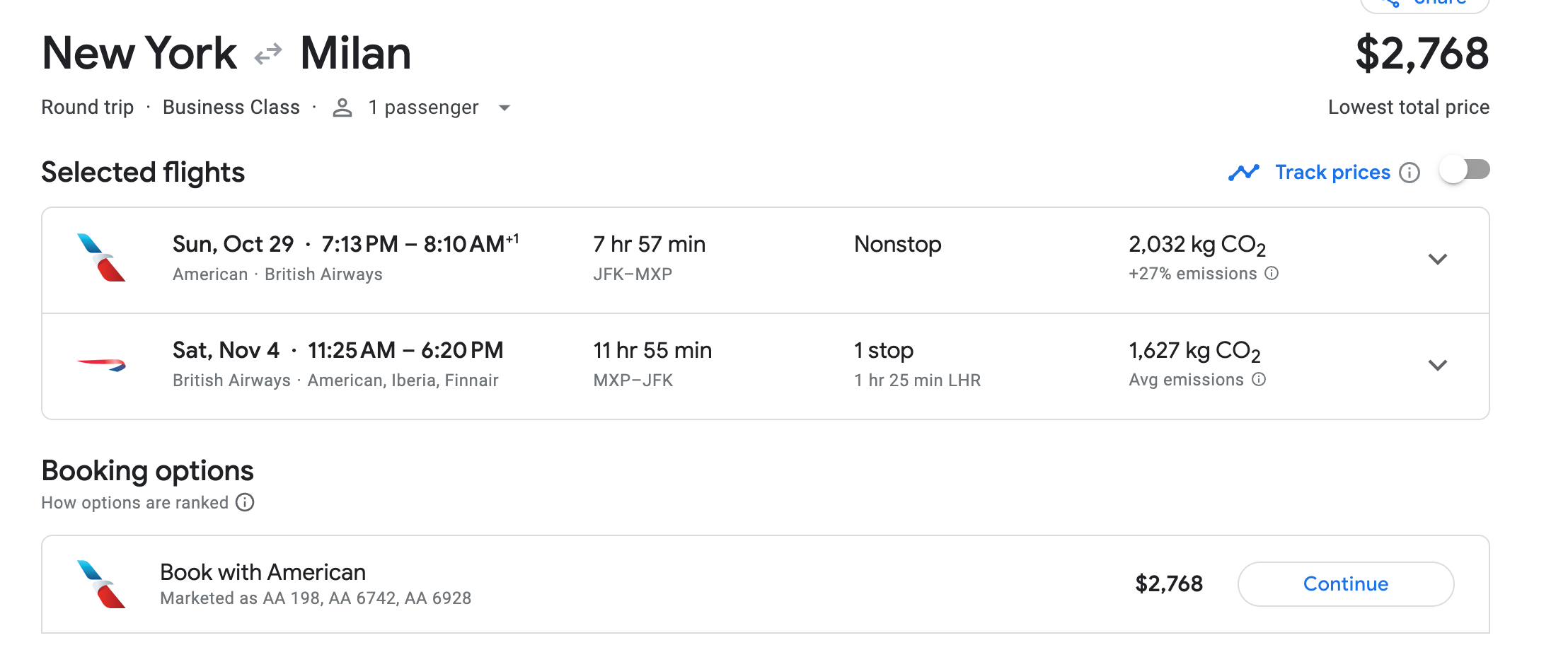Image resolution: width=1568 pixels, height=645 pixels.
Task: Click the Track prices link text
Action: pos(1332,173)
